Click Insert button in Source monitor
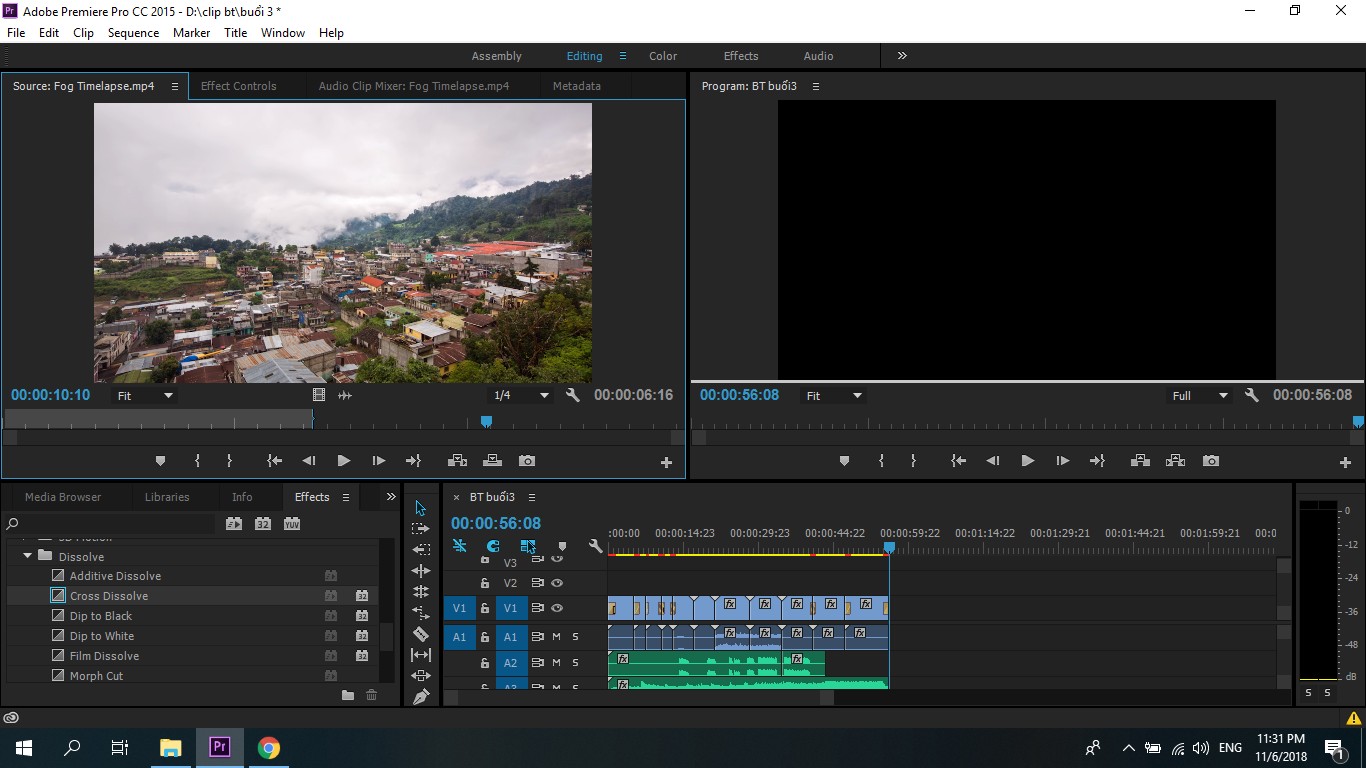Viewport: 1366px width, 768px height. coord(457,461)
